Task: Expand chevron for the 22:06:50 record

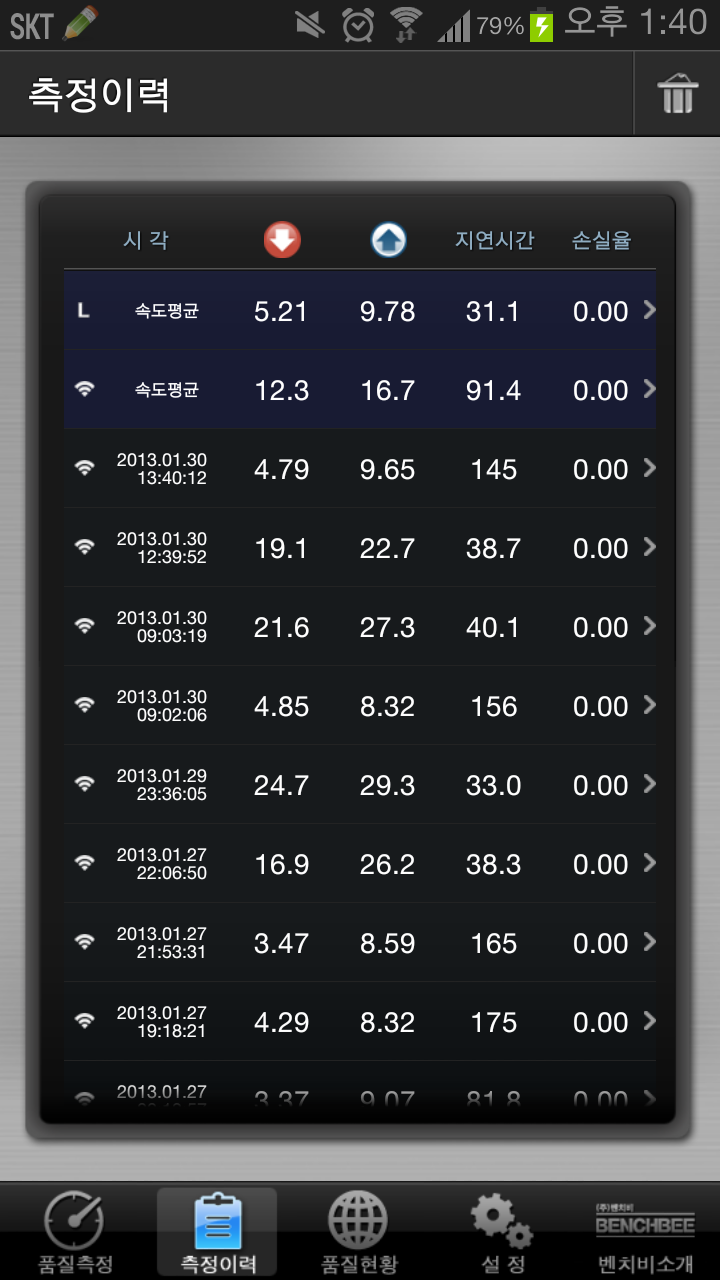Action: point(649,863)
